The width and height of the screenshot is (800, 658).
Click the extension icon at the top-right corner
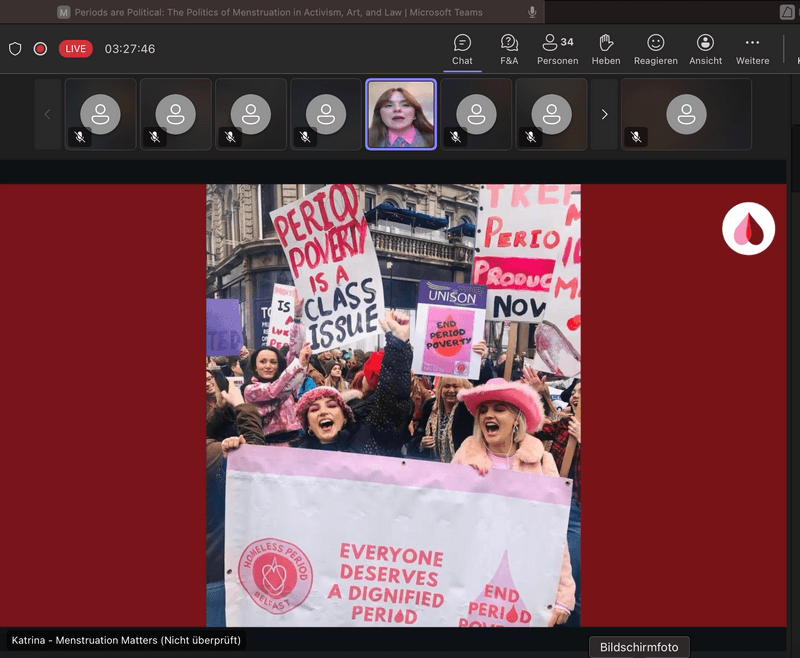click(787, 12)
